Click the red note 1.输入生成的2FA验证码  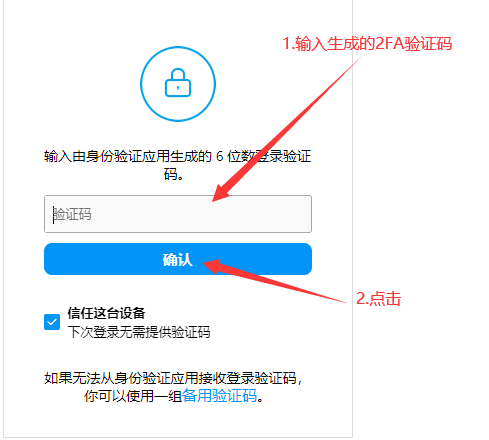(367, 44)
